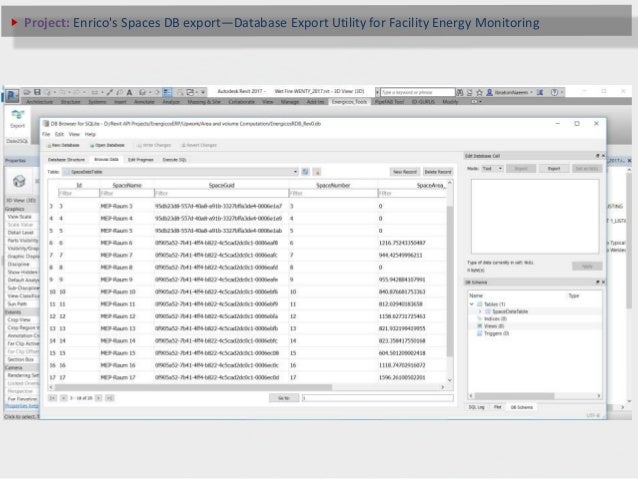Open the user account dropdown arrow

coord(531,92)
